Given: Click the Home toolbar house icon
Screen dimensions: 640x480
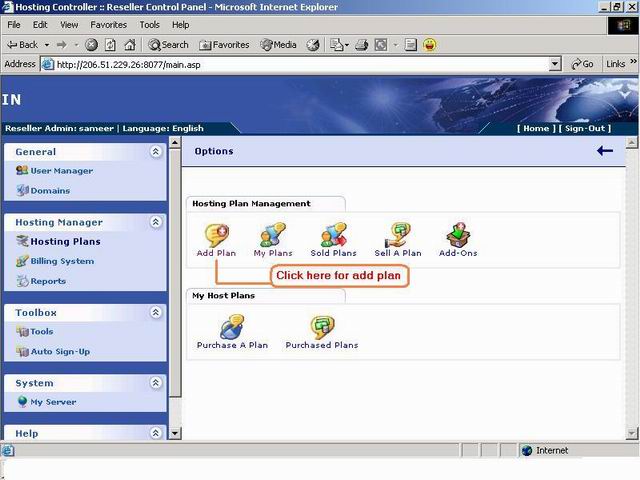Looking at the screenshot, I should click(130, 45).
